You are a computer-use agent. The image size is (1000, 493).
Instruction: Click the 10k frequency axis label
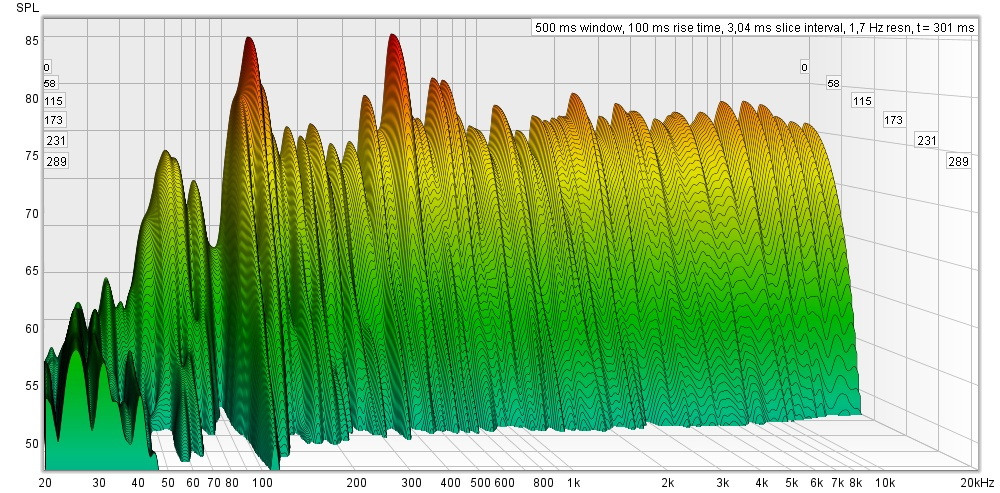coord(884,483)
